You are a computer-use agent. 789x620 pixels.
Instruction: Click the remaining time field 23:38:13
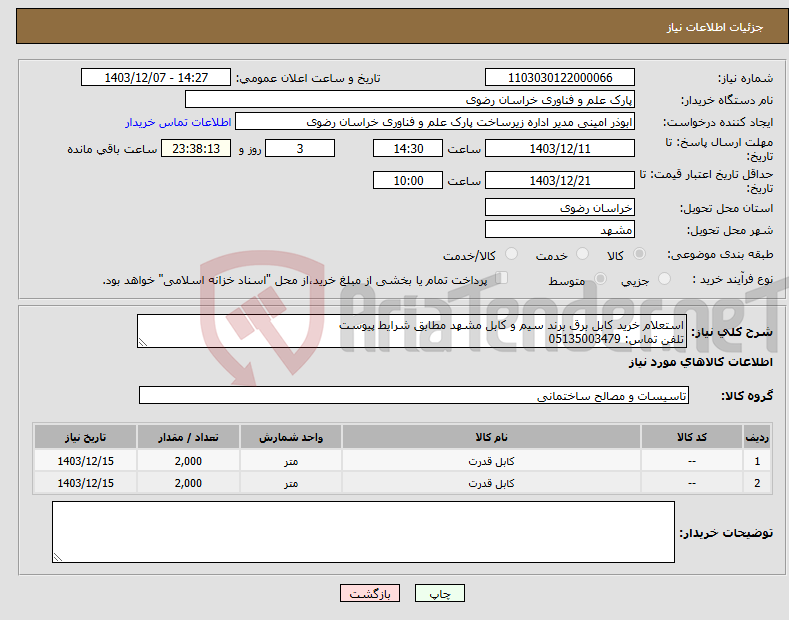pos(196,148)
